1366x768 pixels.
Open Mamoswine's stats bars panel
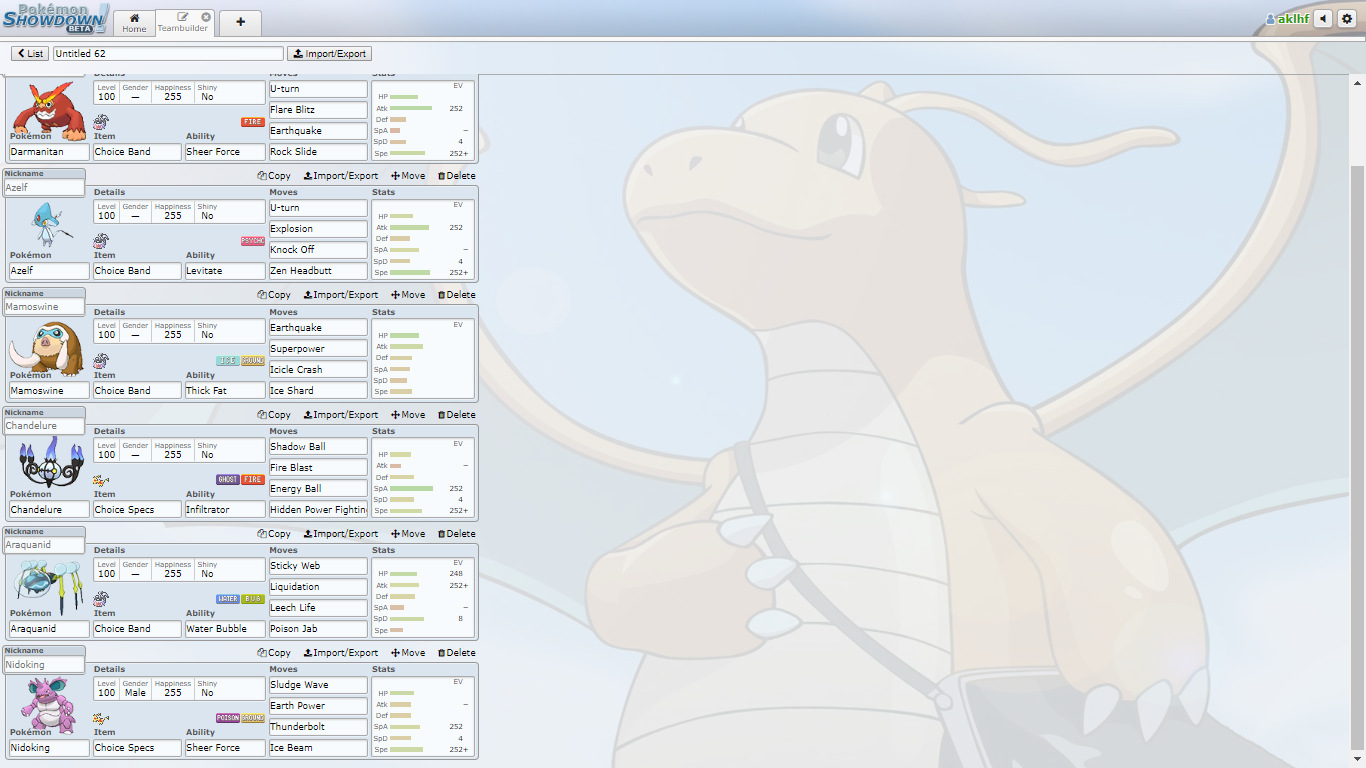(x=423, y=358)
